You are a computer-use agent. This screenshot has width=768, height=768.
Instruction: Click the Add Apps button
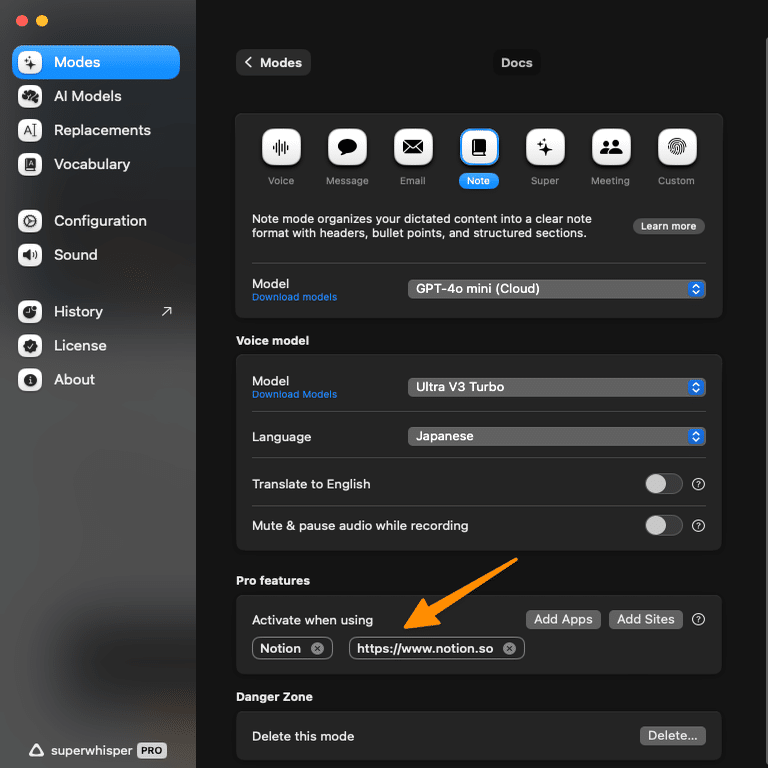pos(563,619)
